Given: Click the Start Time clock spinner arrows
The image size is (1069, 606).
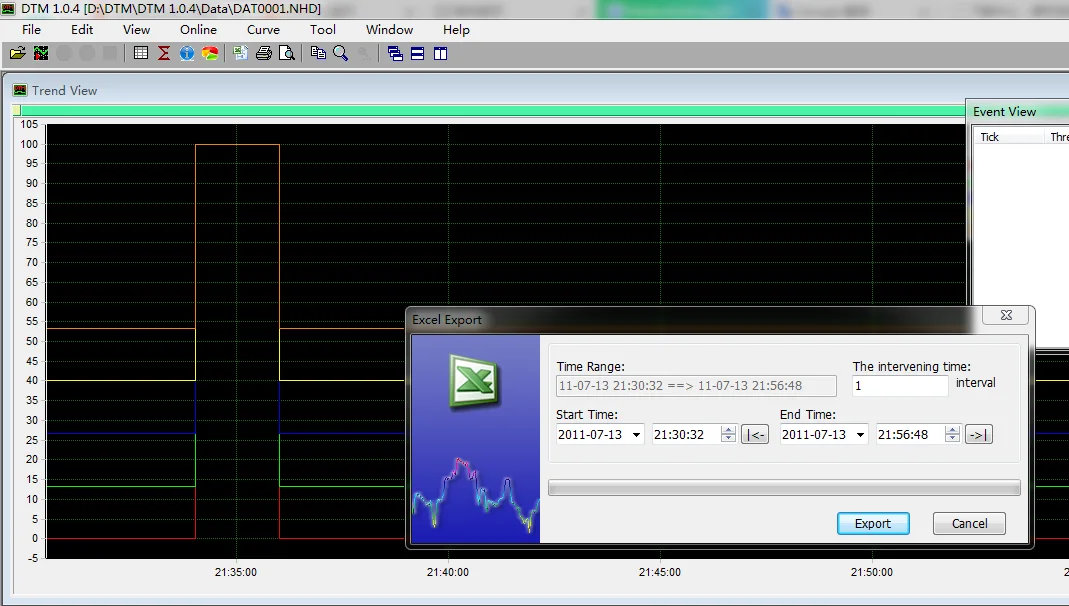Looking at the screenshot, I should click(x=728, y=434).
